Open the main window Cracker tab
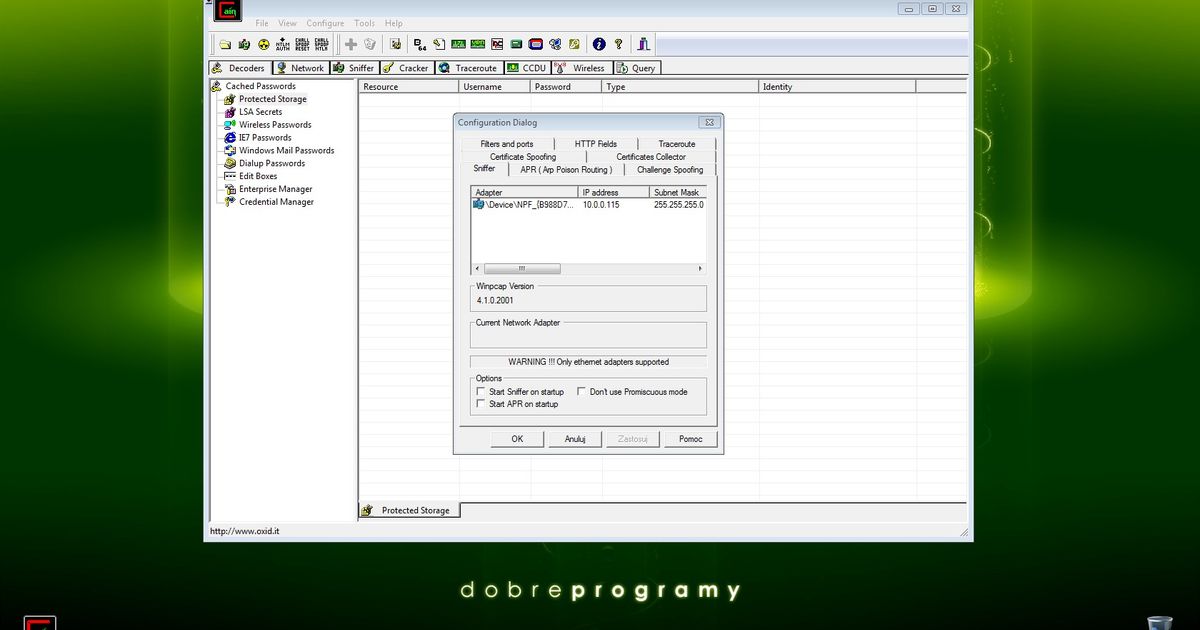 tap(406, 68)
